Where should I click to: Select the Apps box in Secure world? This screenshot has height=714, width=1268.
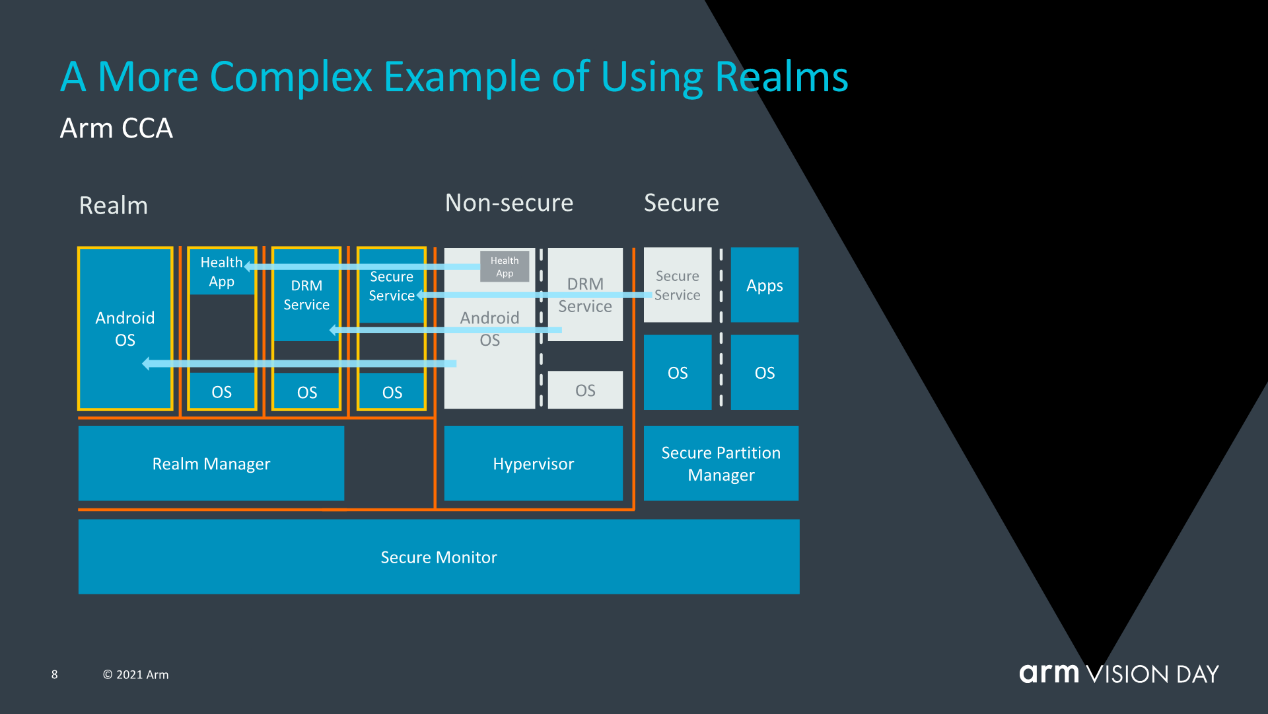pyautogui.click(x=765, y=285)
